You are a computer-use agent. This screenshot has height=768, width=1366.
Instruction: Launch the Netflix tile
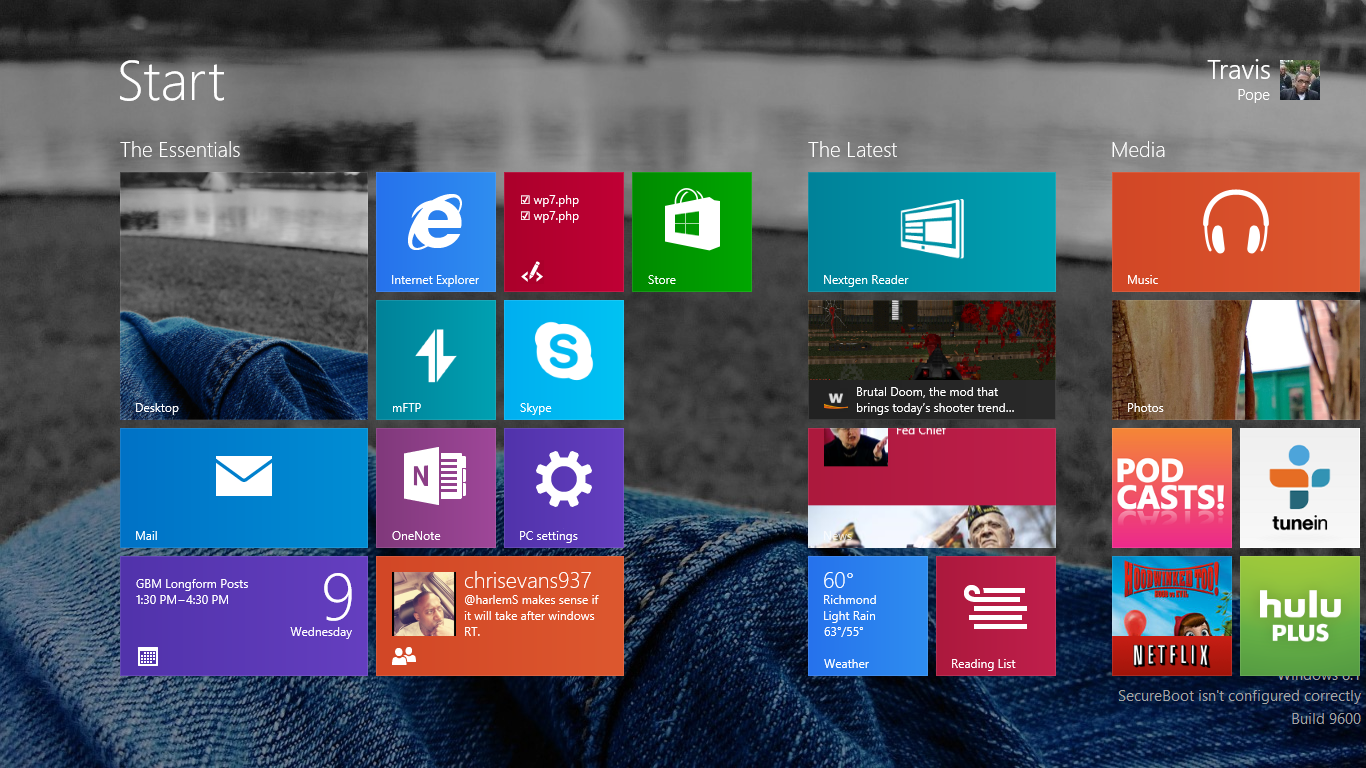coord(1172,616)
